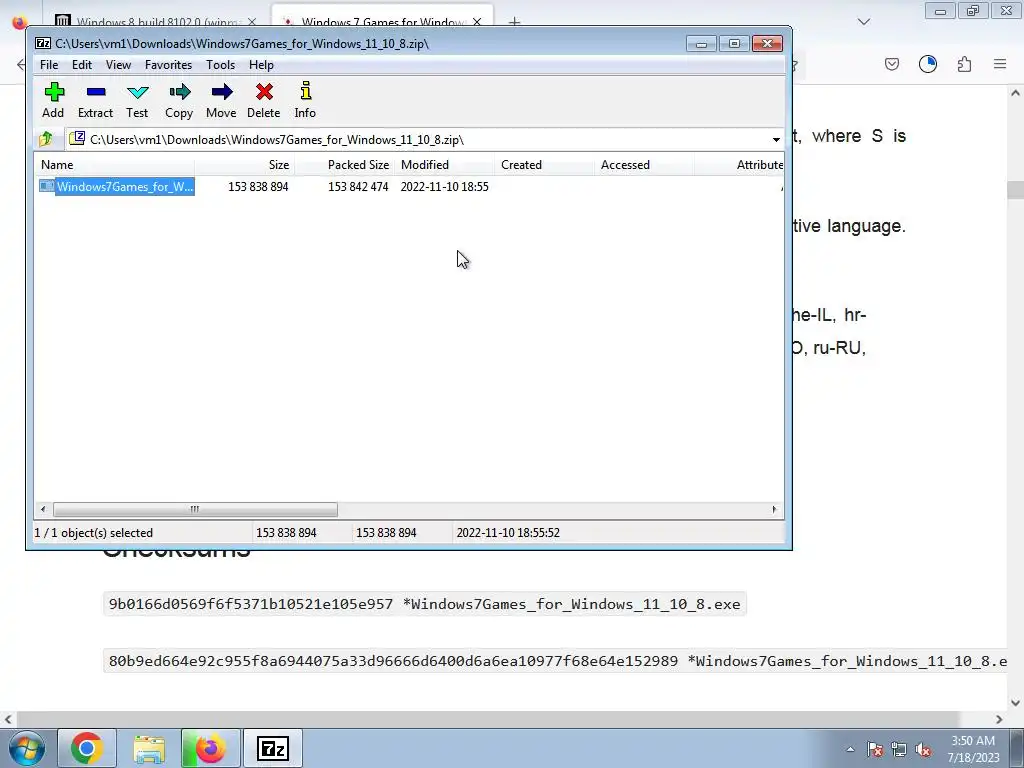
Task: Sort by Name column header
Action: point(114,165)
